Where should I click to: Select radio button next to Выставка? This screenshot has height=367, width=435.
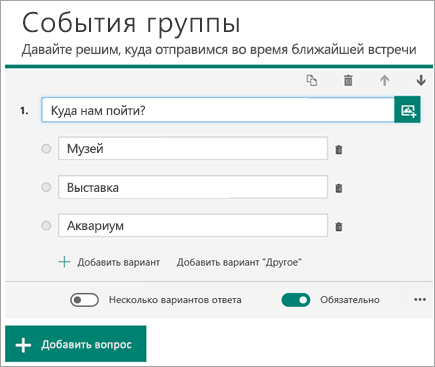[x=46, y=187]
